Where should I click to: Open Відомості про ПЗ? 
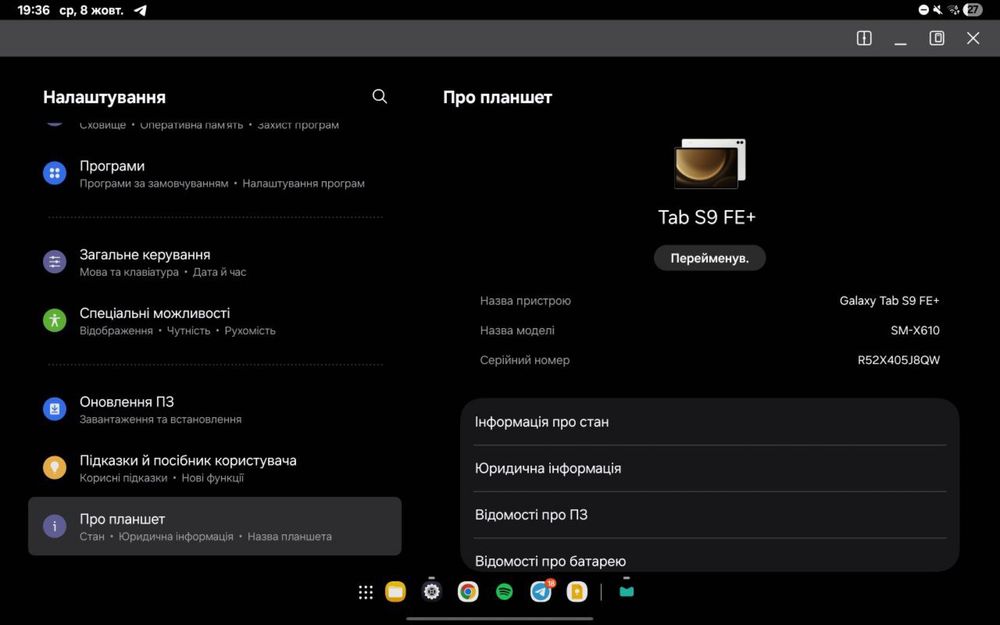point(709,515)
